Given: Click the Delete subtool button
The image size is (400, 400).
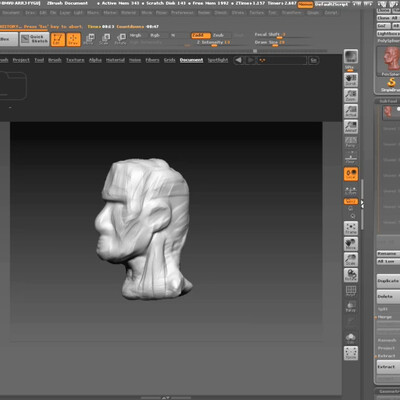Looking at the screenshot, I should [x=388, y=296].
